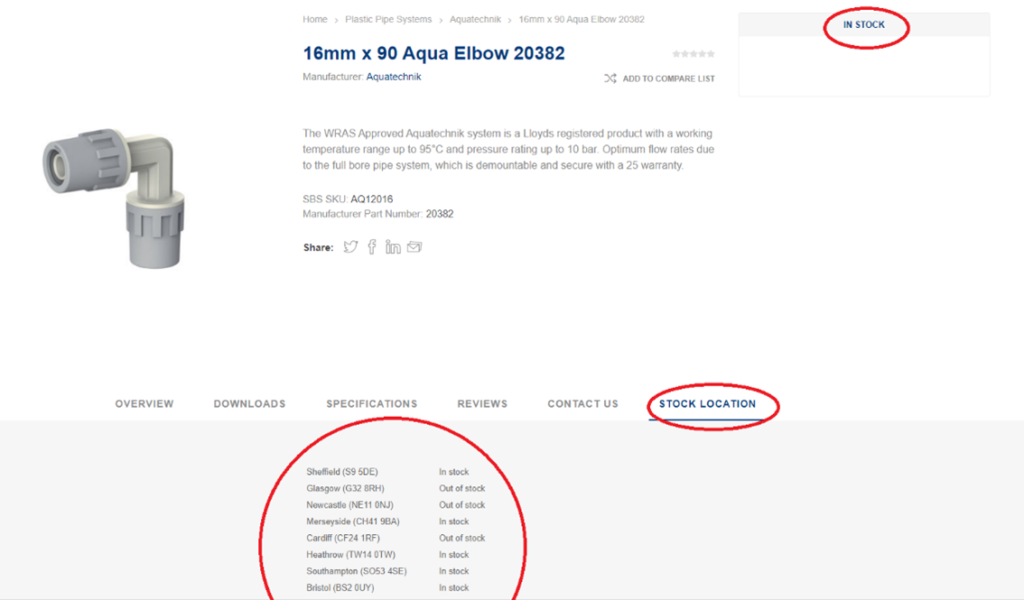Click the product title heading
This screenshot has height=600, width=1024.
434,54
